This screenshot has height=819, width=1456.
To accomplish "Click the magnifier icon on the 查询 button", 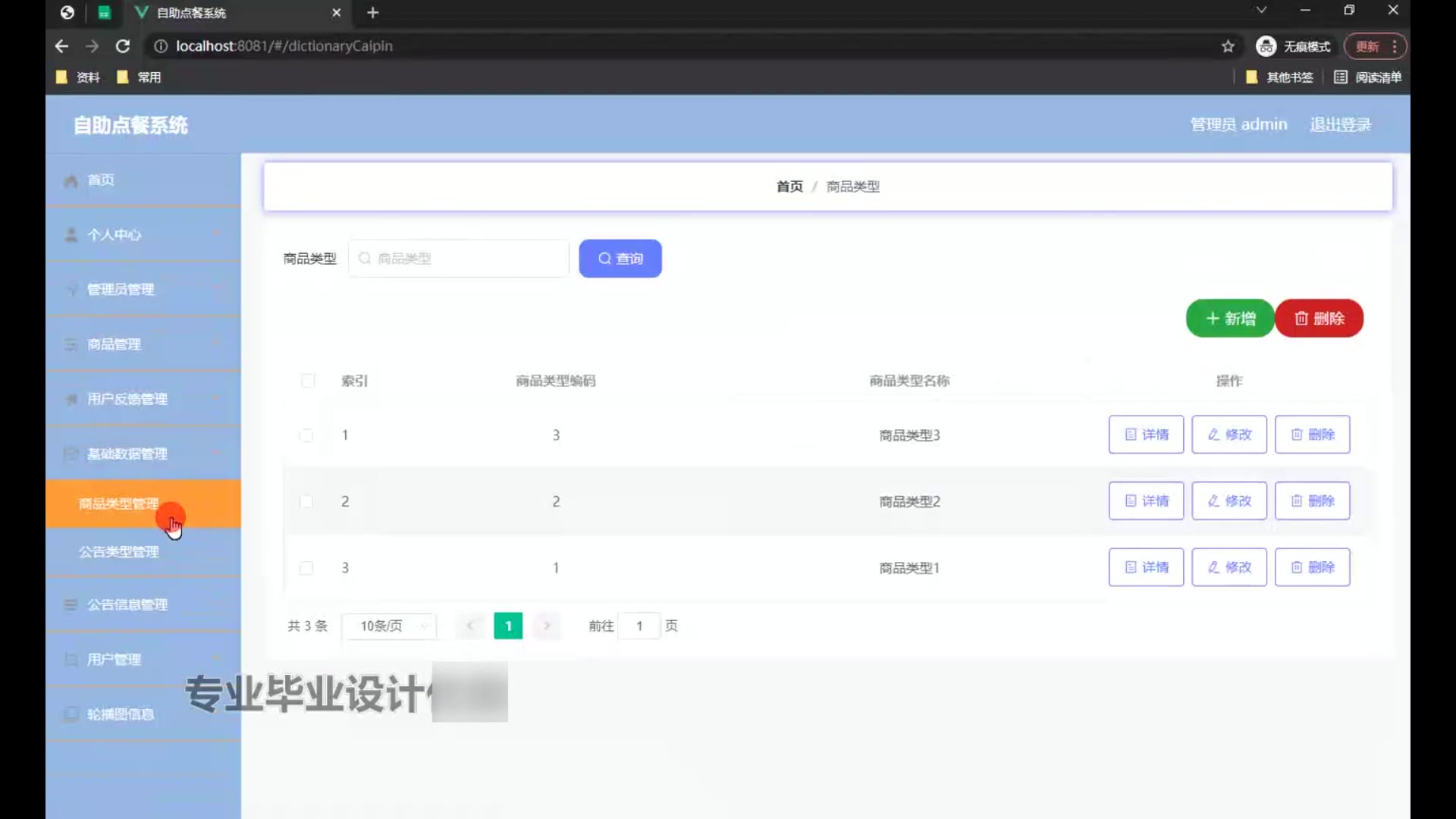I will [x=604, y=259].
